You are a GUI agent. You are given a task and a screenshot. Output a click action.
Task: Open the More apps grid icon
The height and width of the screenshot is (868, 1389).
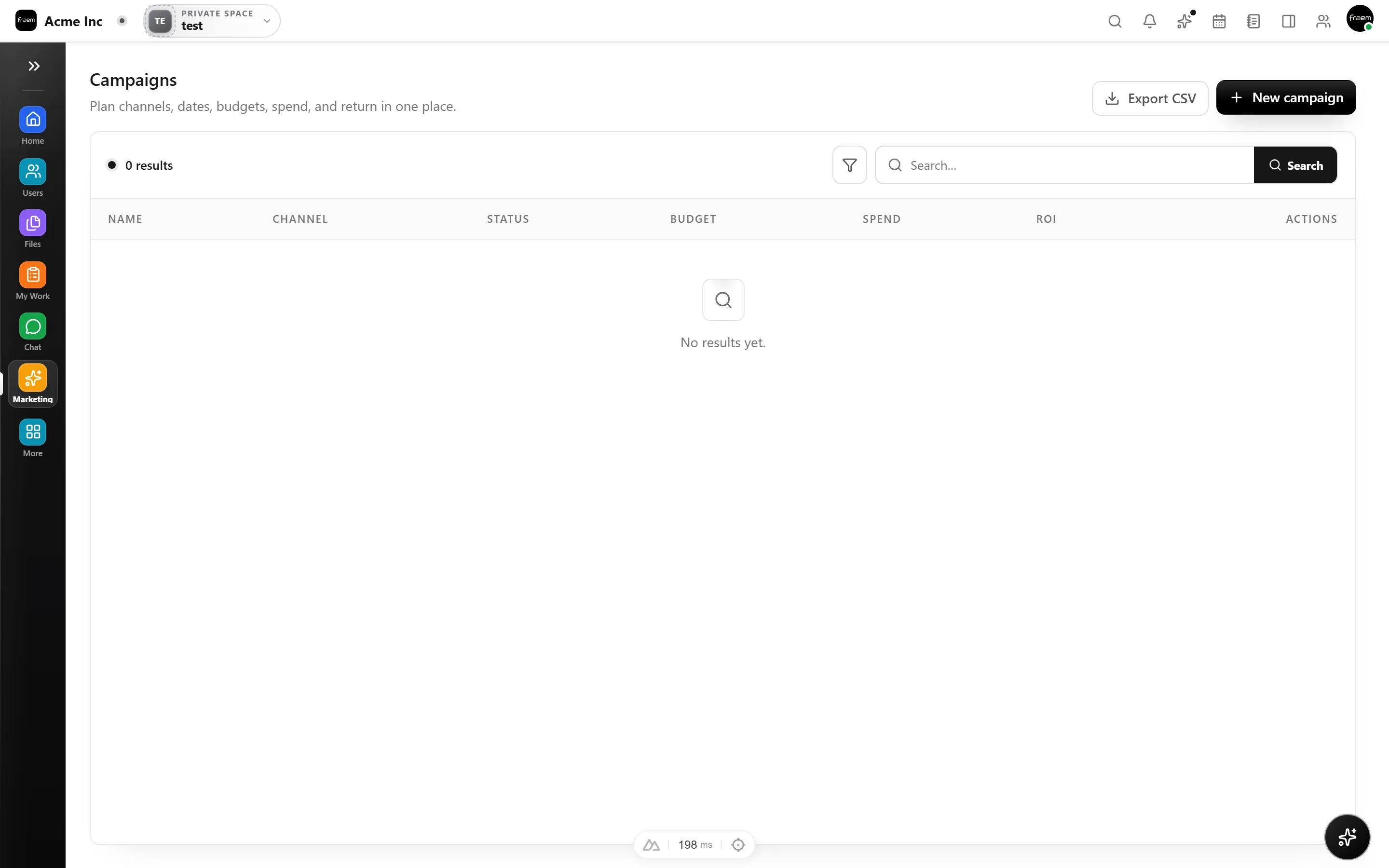pos(33,439)
